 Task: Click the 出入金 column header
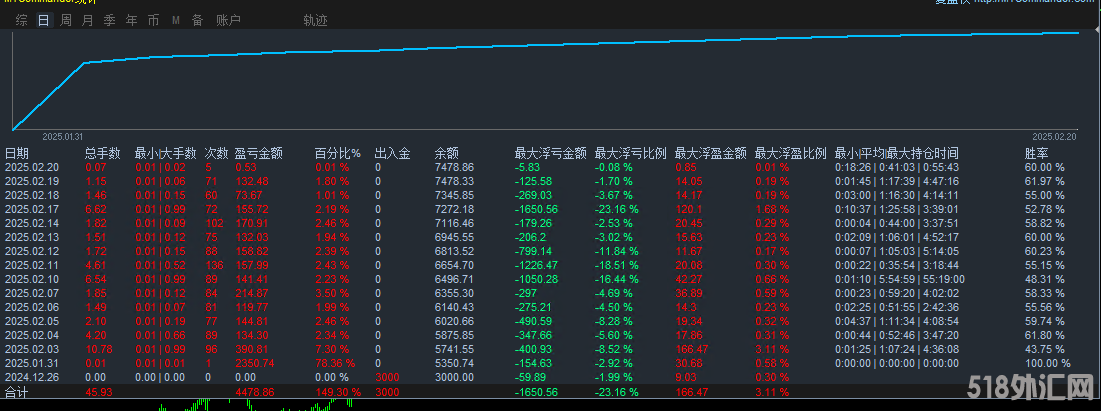coord(393,153)
